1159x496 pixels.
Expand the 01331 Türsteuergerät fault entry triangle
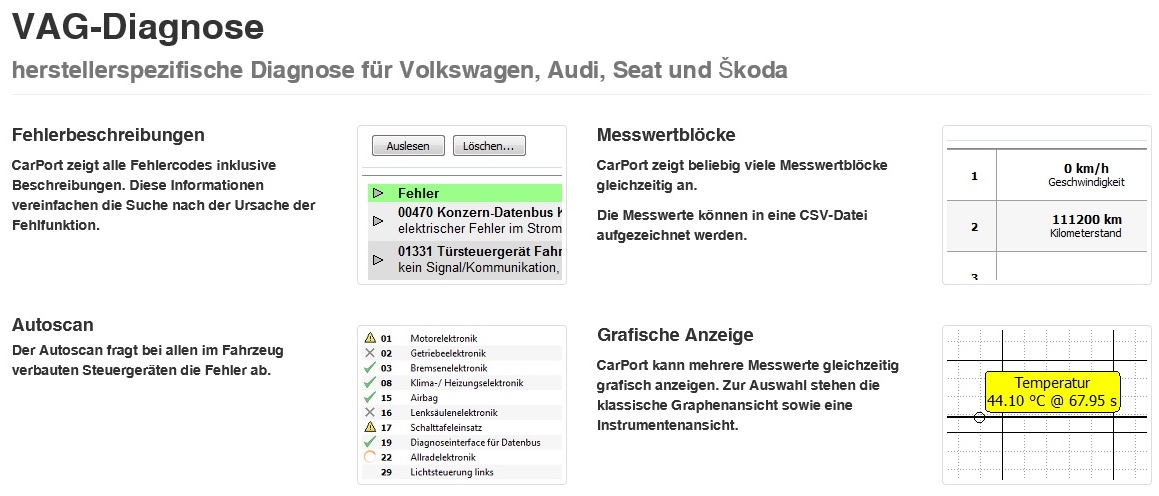378,259
